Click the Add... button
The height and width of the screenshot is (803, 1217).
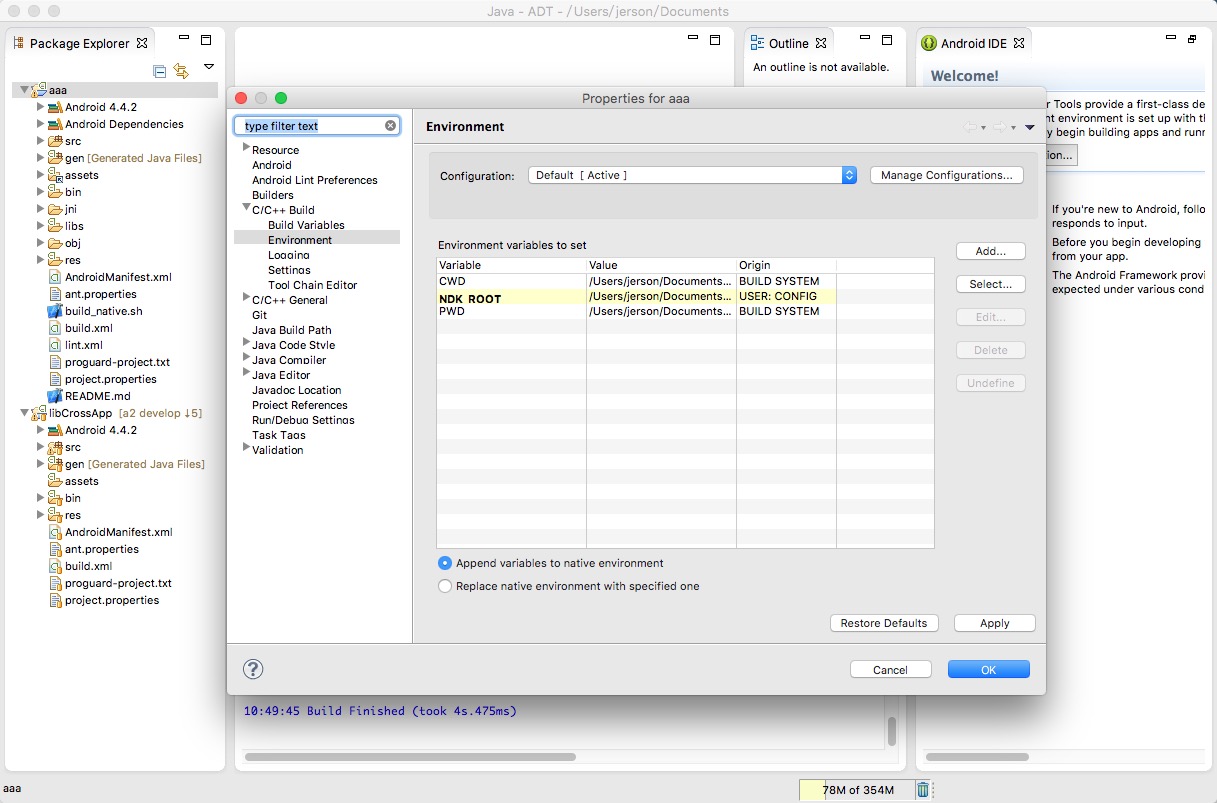[x=991, y=251]
